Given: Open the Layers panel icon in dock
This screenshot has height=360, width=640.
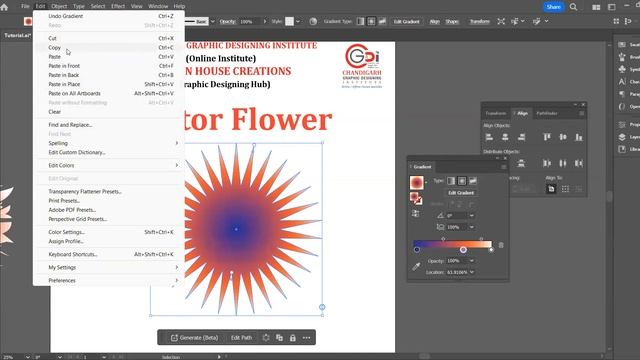Looking at the screenshot, I should [x=622, y=137].
